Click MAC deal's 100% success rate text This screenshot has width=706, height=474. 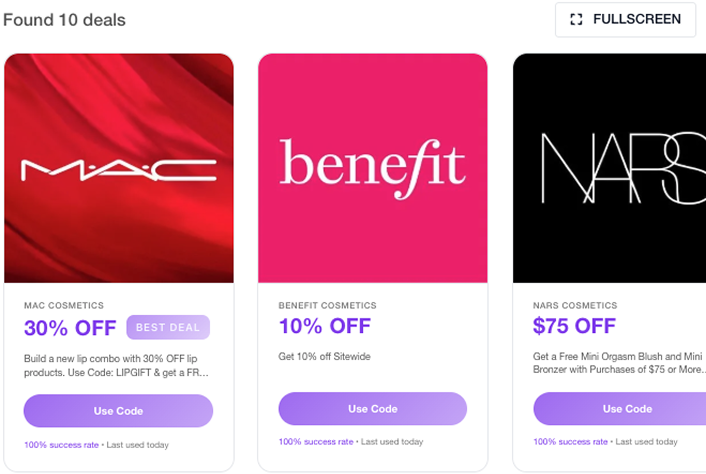61,445
